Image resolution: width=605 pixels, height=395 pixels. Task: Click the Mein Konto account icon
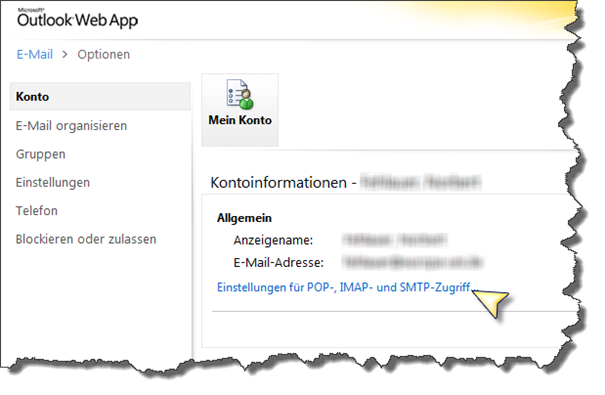[240, 94]
